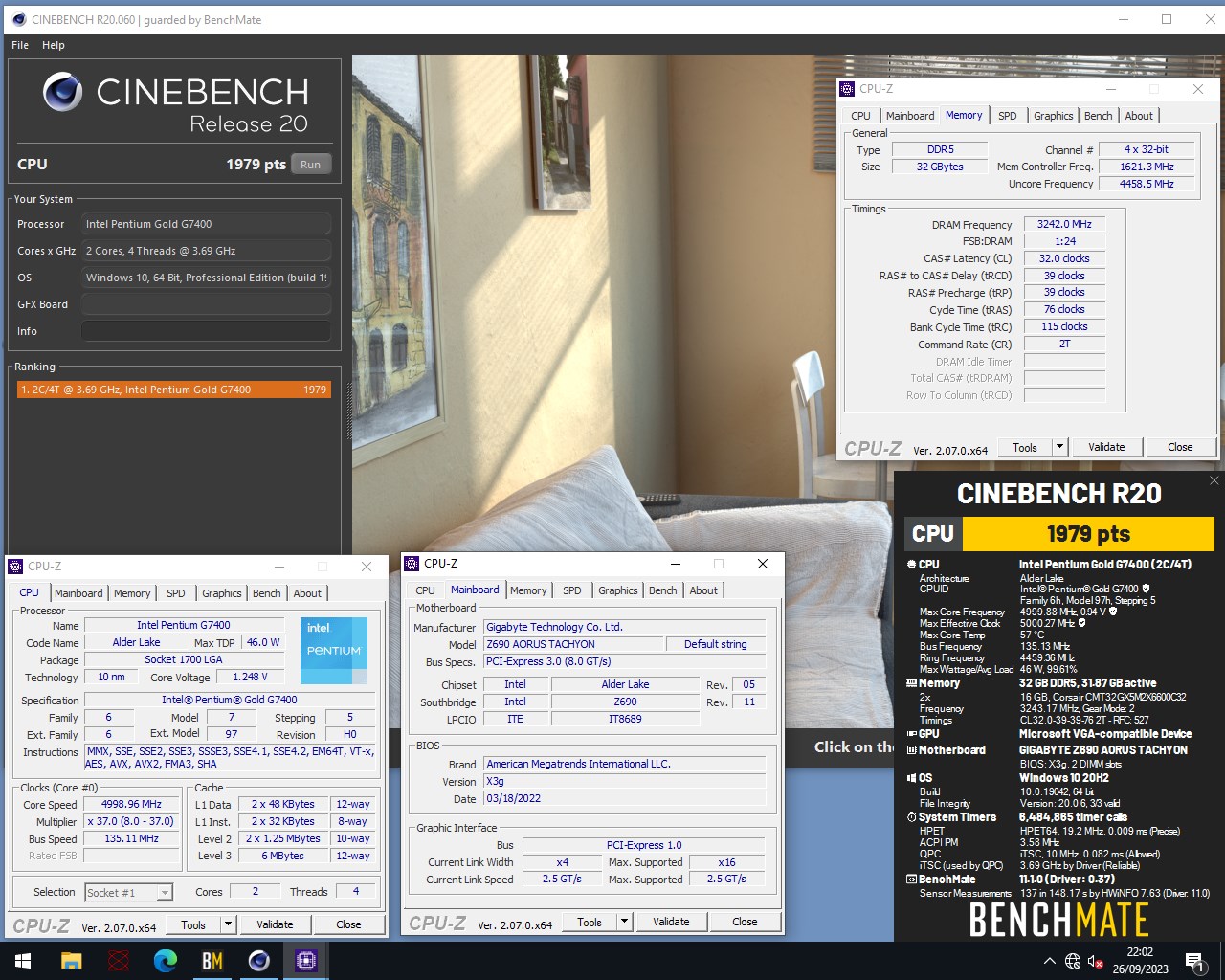Open Graphics tab in memory CPU-Z window
Image resolution: width=1225 pixels, height=980 pixels.
(1053, 116)
